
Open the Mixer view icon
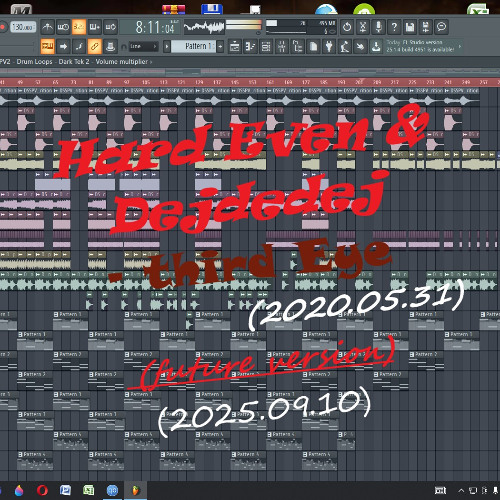click(282, 46)
